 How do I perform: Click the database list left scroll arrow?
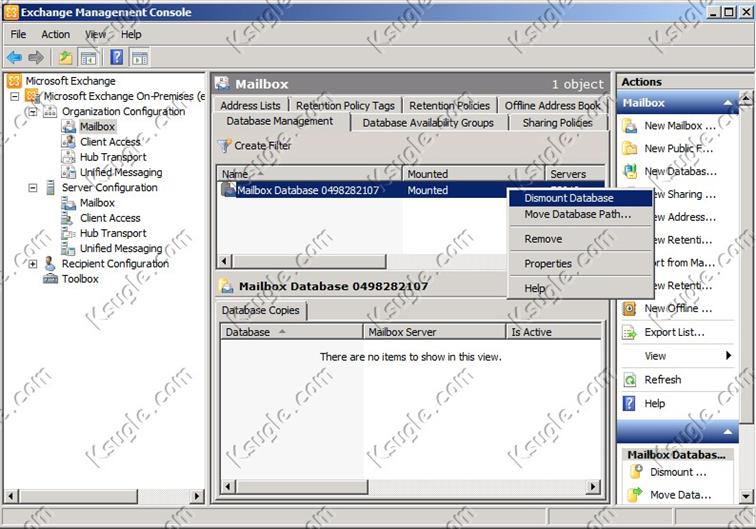pyautogui.click(x=224, y=261)
